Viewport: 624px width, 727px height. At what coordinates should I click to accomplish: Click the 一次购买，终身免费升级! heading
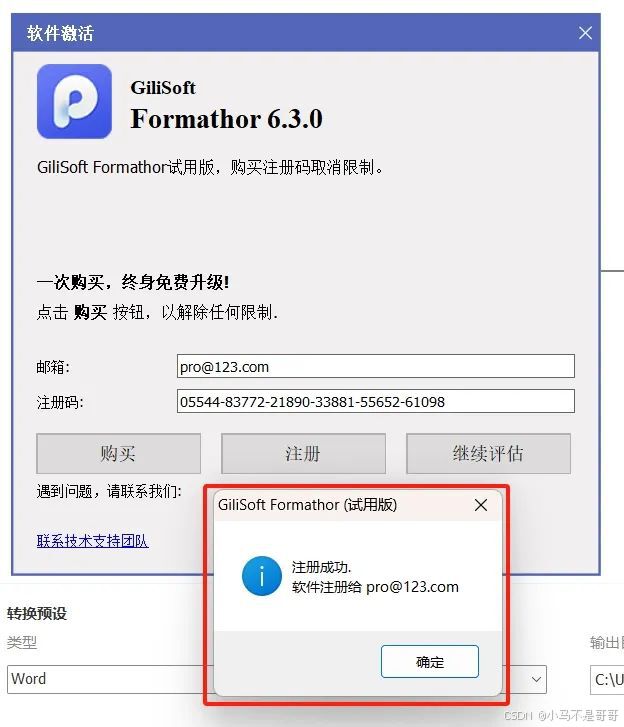tap(133, 282)
